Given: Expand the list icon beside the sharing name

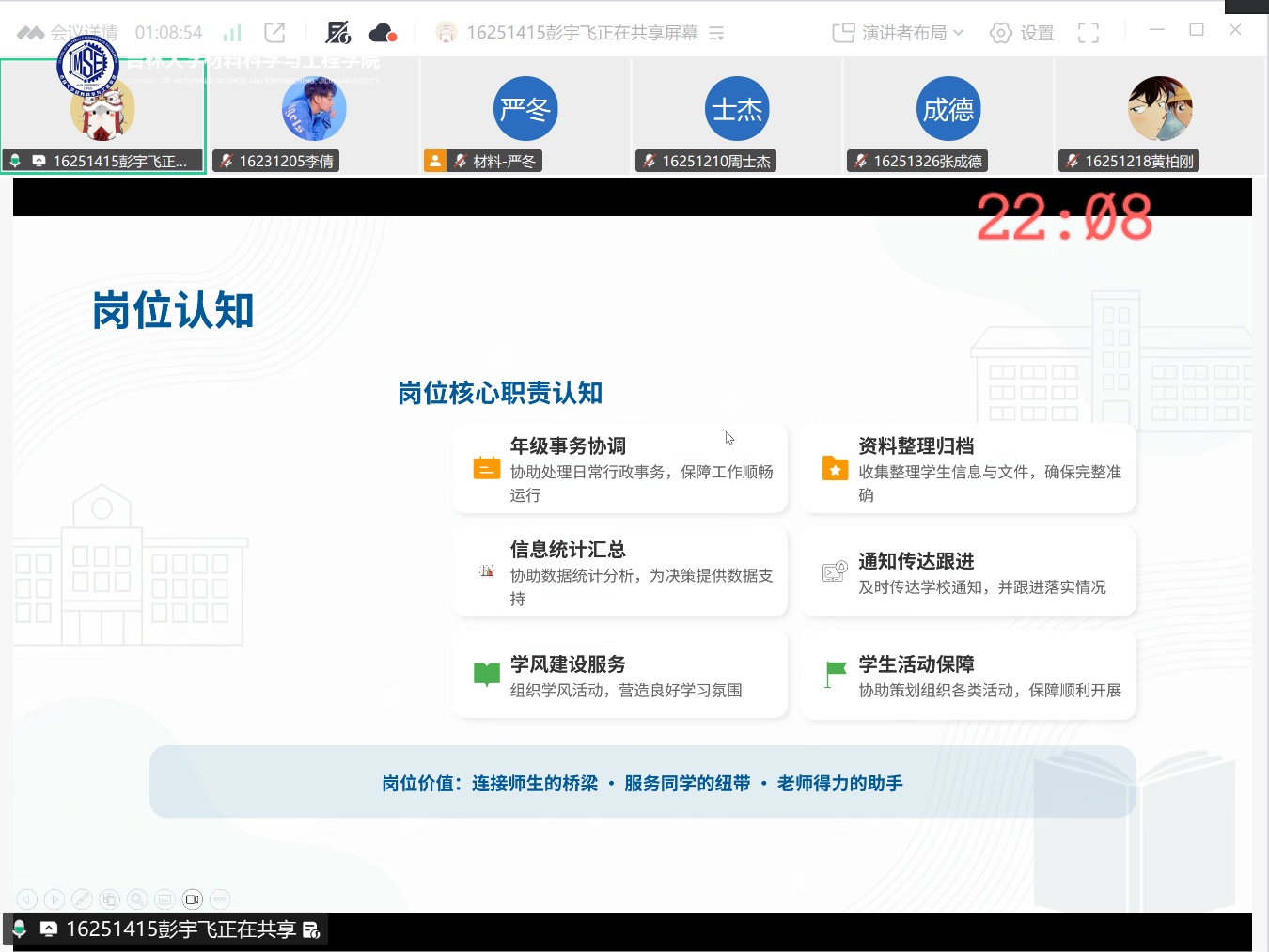Looking at the screenshot, I should pos(716,33).
